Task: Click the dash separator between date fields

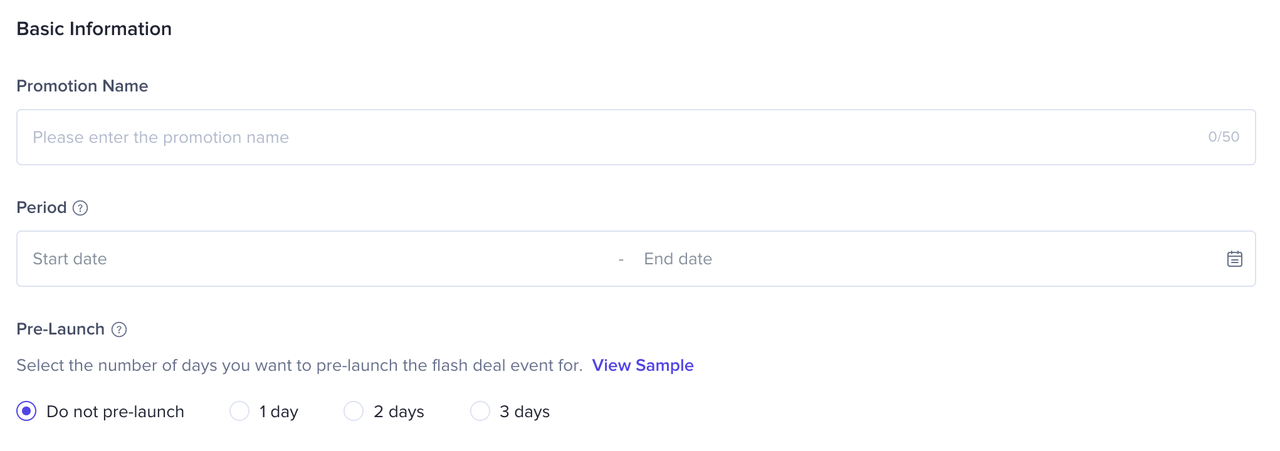Action: pos(621,259)
